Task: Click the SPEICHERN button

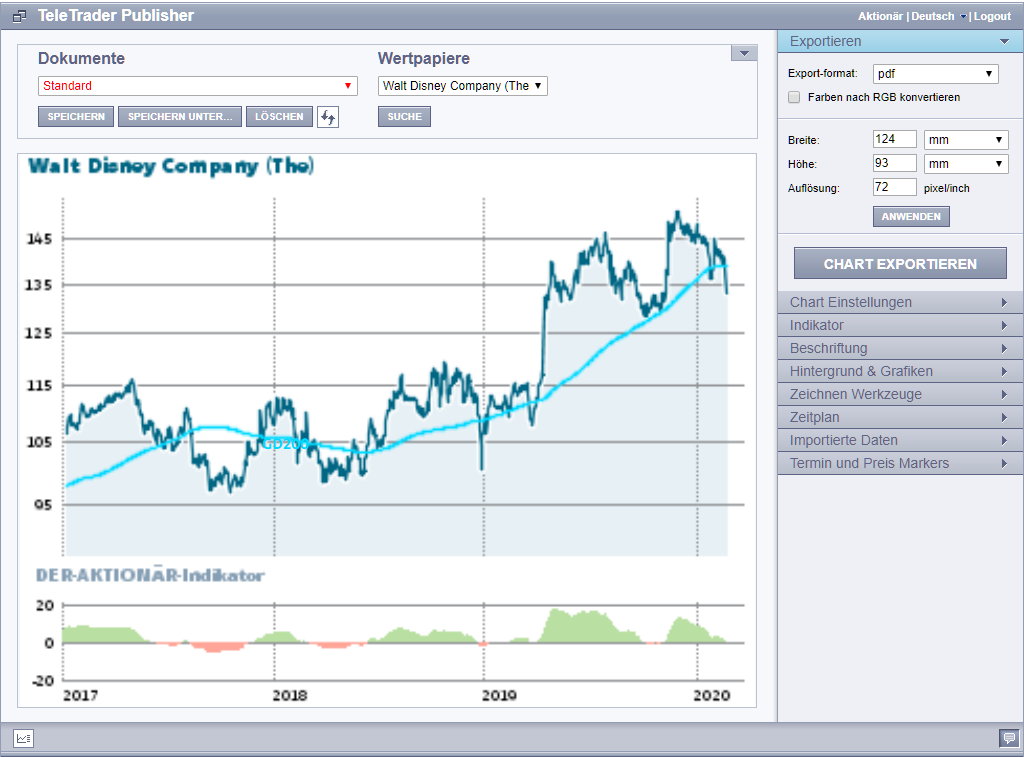Action: [x=76, y=117]
